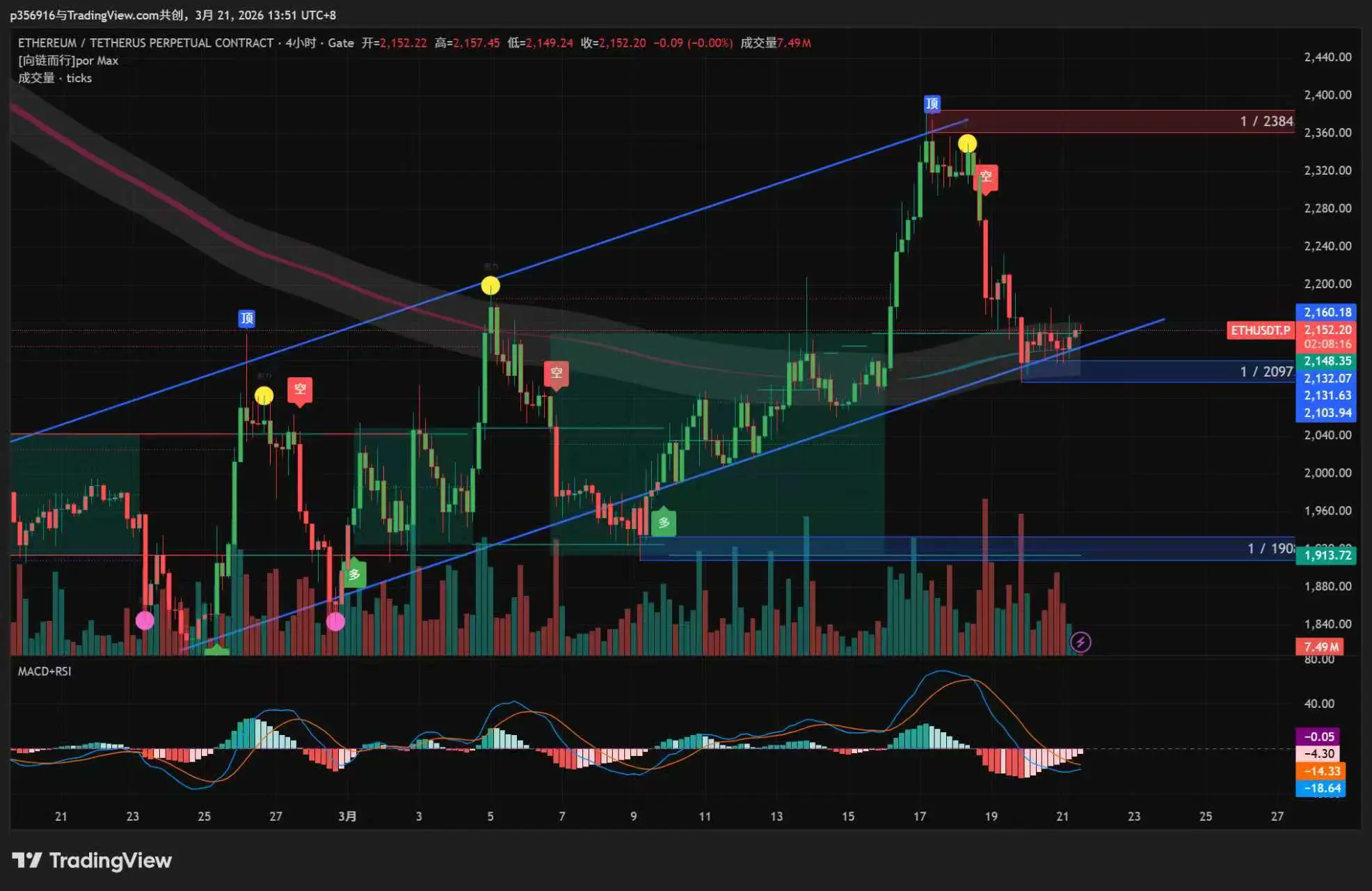Select the 1 / 2384 red resistance zone label

point(1266,121)
